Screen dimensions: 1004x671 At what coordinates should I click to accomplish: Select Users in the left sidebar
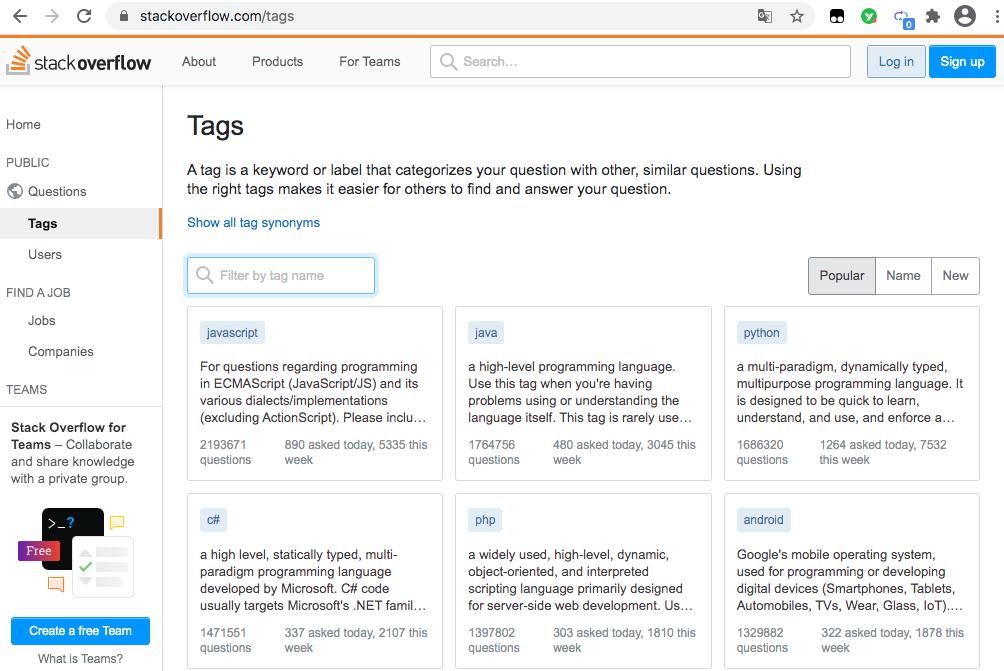[x=45, y=254]
